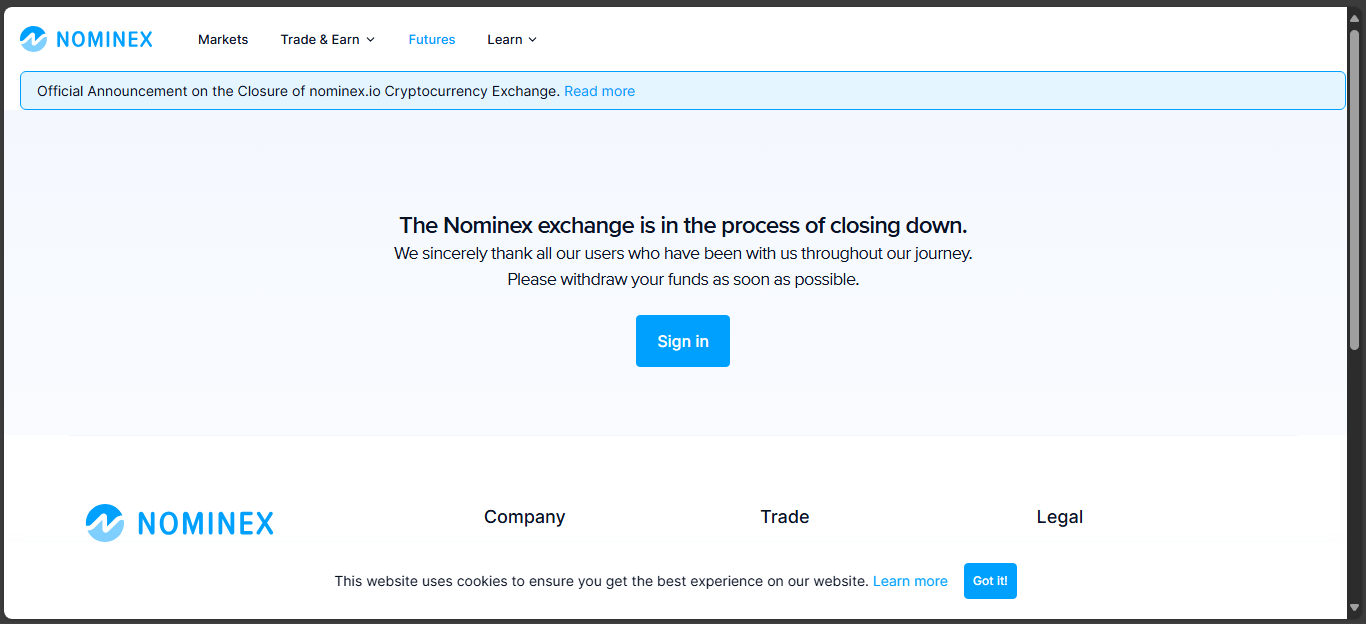Go to the Futures tab
Image resolution: width=1366 pixels, height=624 pixels.
(432, 40)
